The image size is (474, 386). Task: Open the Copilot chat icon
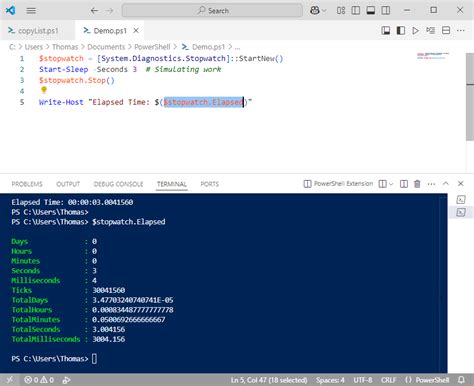(x=314, y=10)
